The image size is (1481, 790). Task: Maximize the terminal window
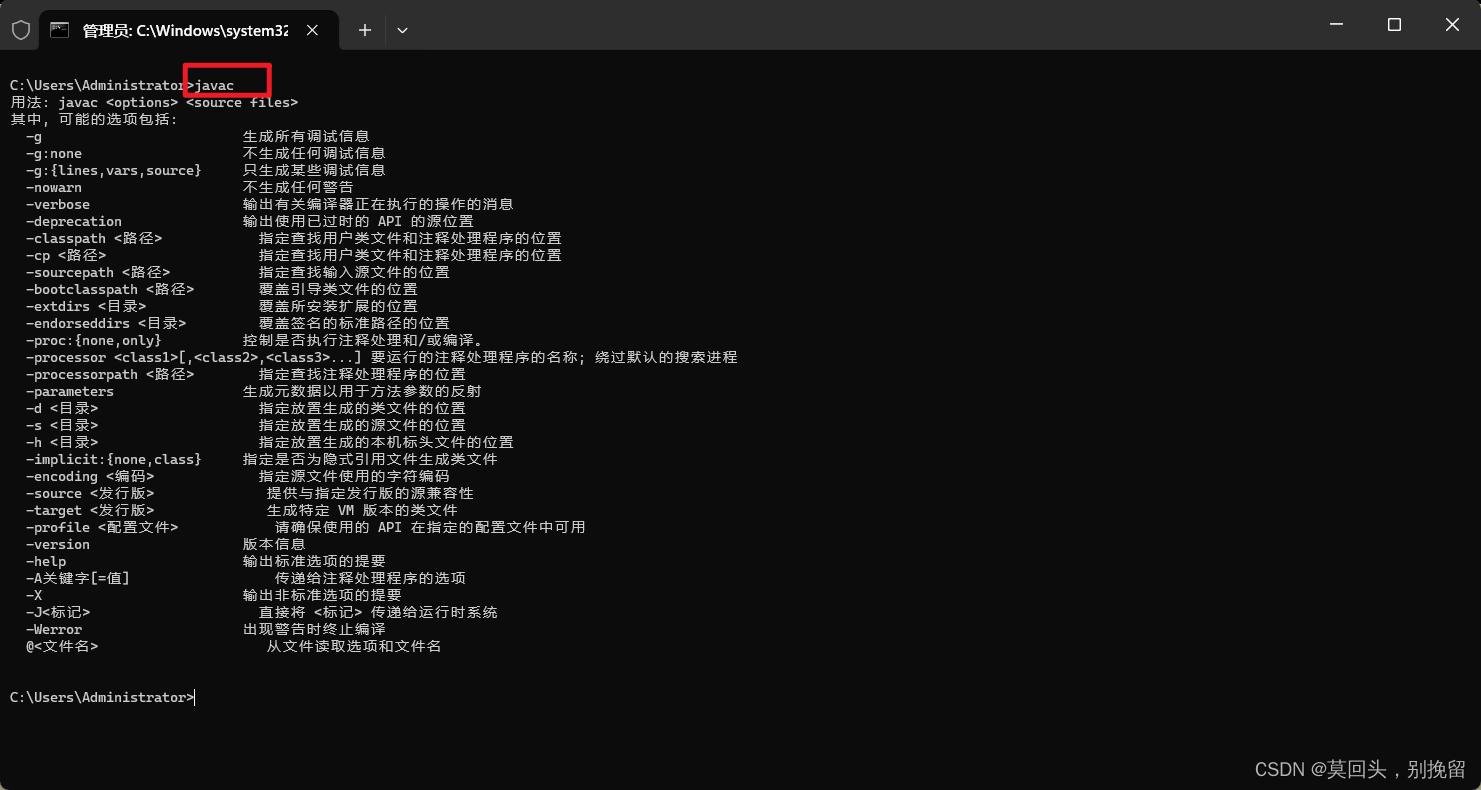(x=1394, y=25)
